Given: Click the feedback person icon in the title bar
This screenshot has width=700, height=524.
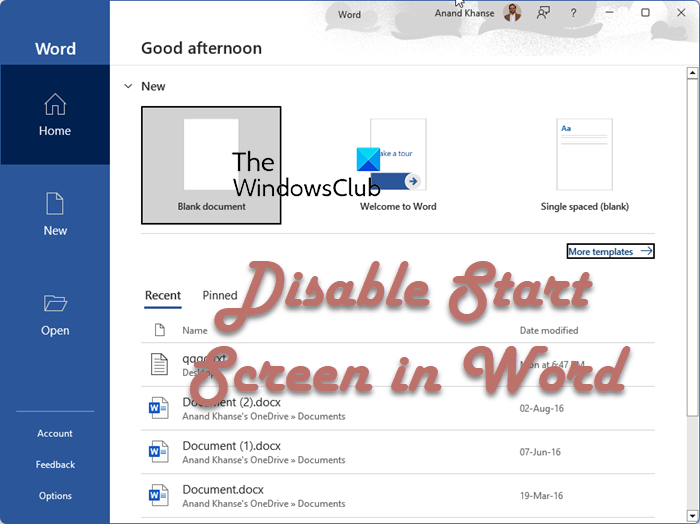Looking at the screenshot, I should pos(543,13).
